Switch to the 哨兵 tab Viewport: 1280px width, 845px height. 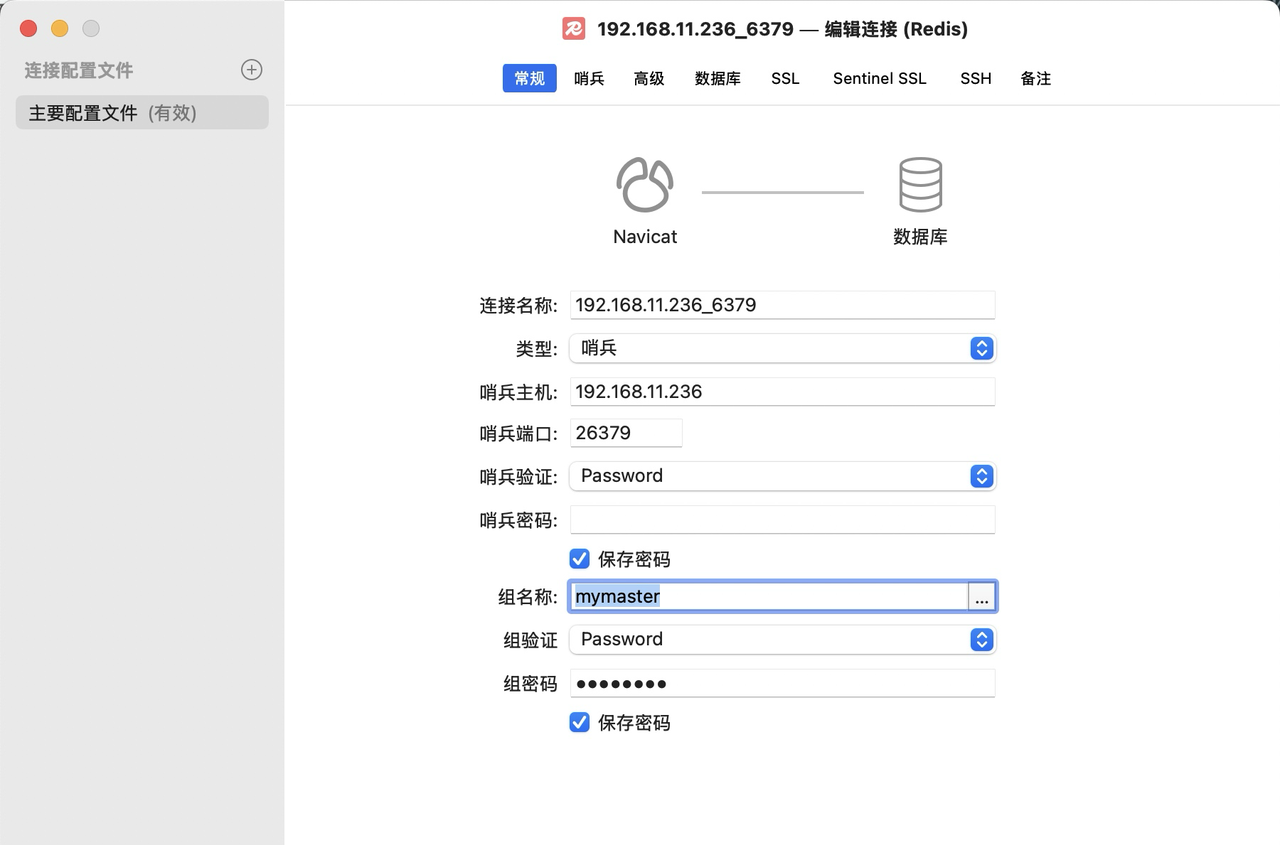589,78
